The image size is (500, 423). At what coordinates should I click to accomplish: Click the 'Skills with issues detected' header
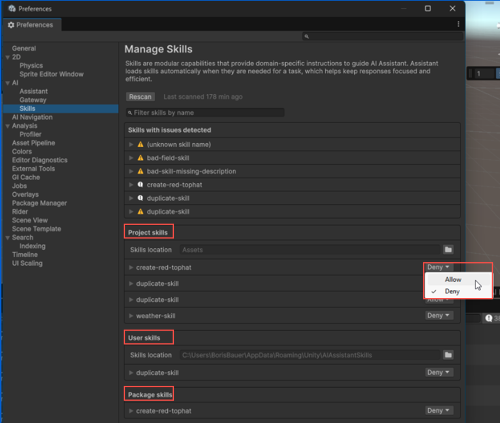tap(169, 130)
